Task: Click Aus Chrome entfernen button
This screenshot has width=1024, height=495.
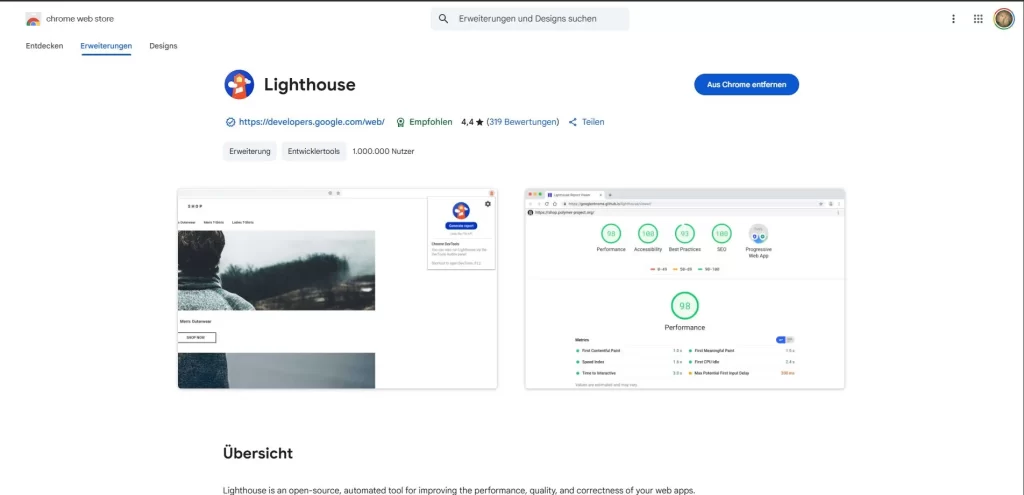Action: point(746,84)
